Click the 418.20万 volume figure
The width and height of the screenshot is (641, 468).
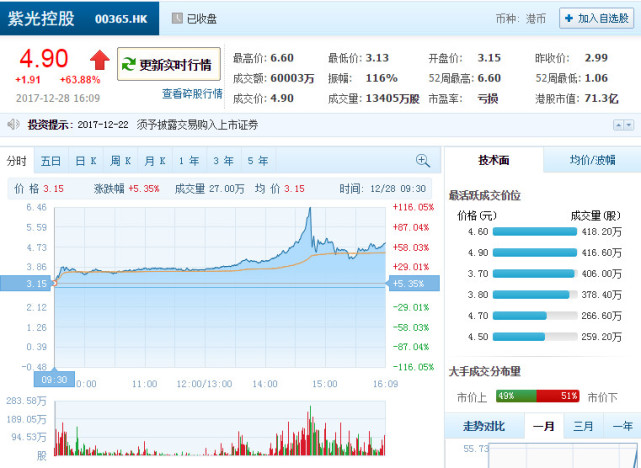[602, 232]
